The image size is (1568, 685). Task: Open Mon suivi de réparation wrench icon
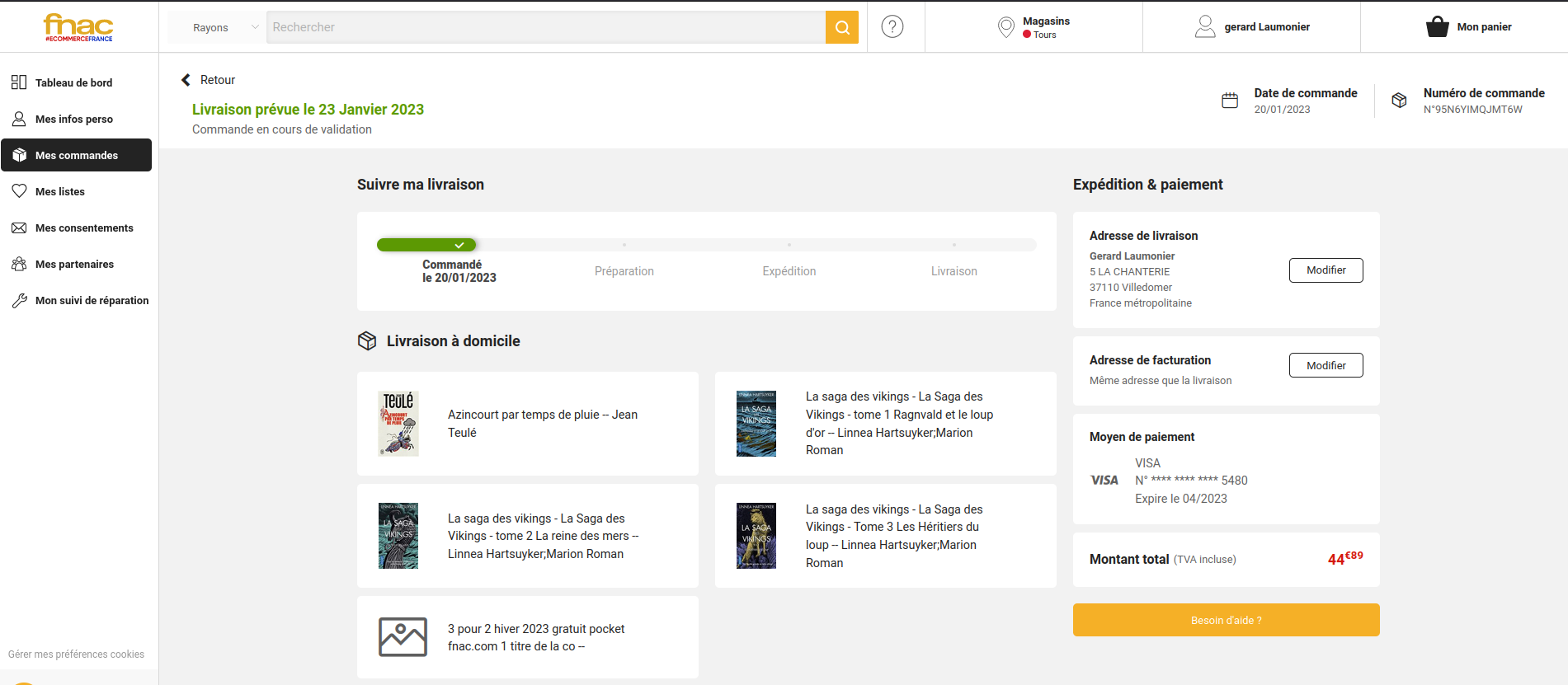20,301
